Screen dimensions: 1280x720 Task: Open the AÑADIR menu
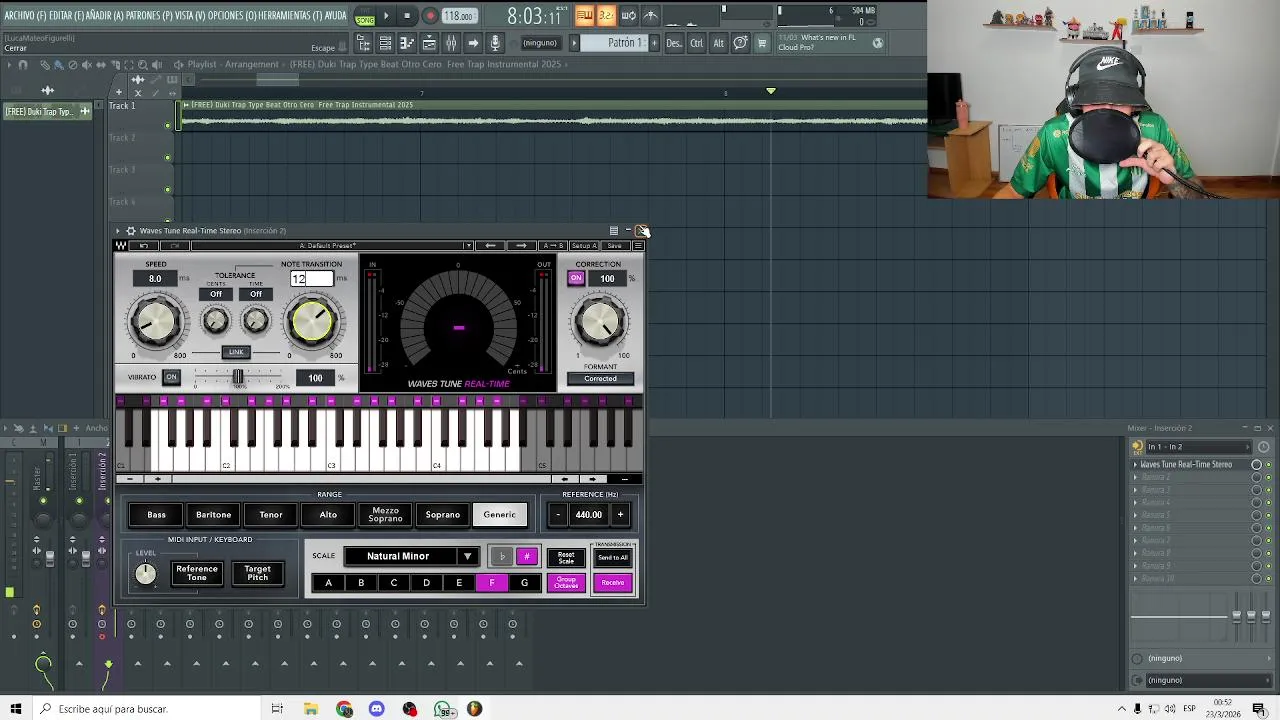(106, 16)
